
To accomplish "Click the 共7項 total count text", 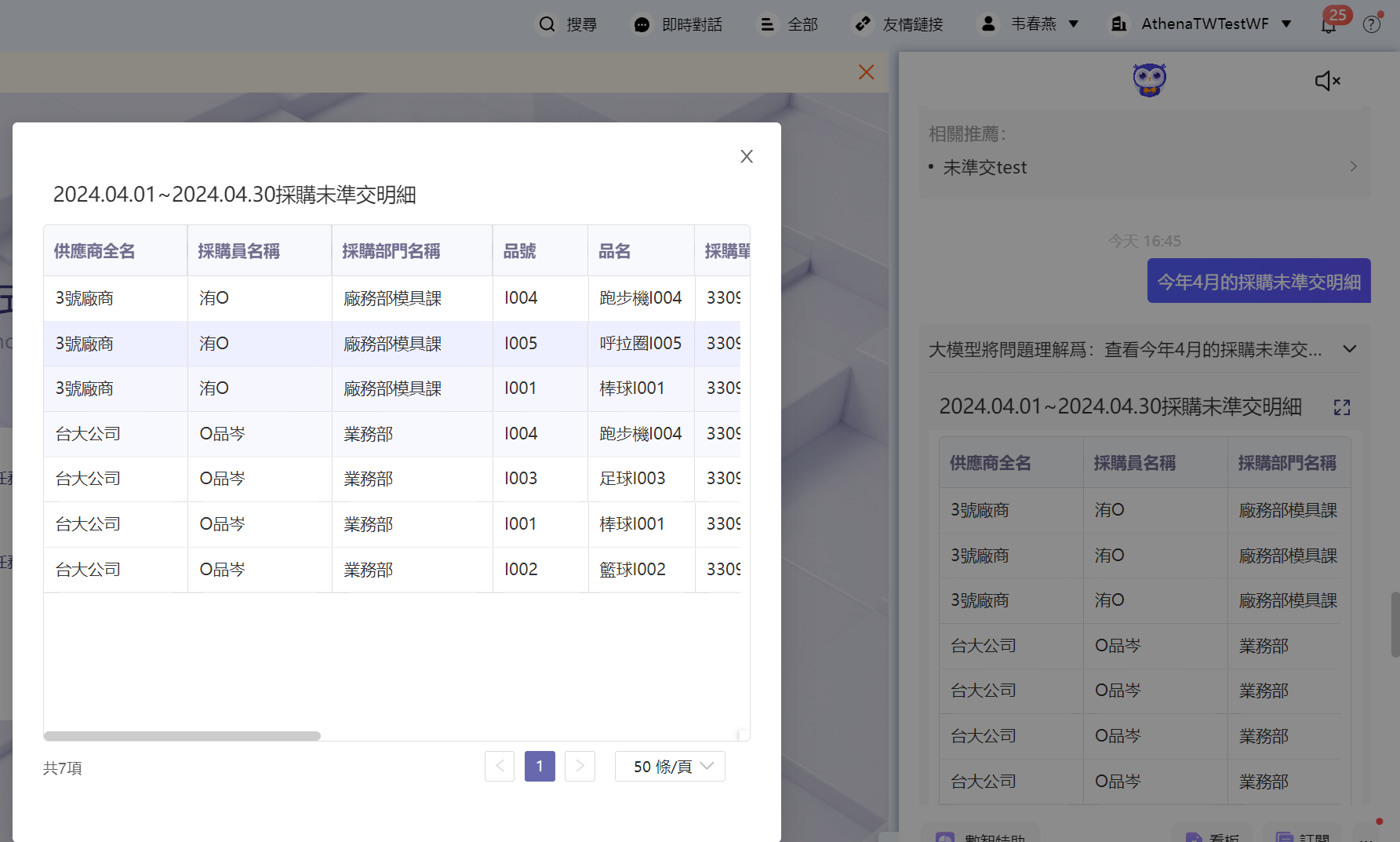I will click(62, 767).
